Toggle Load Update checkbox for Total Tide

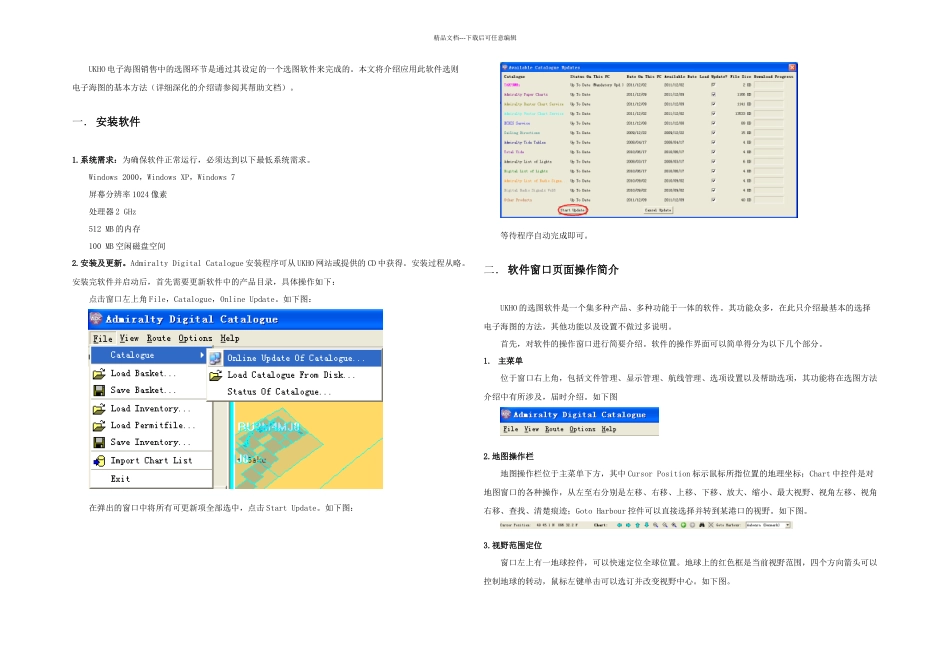[x=713, y=151]
